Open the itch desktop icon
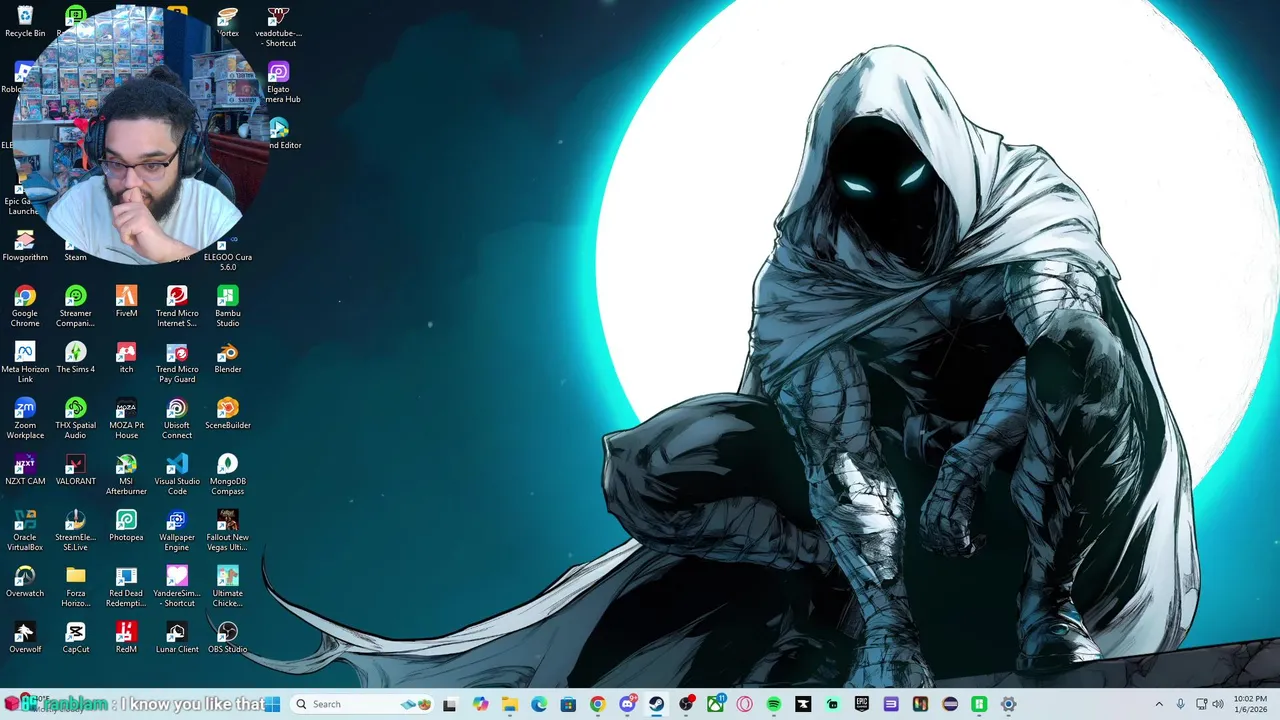The image size is (1280, 720). pos(126,358)
